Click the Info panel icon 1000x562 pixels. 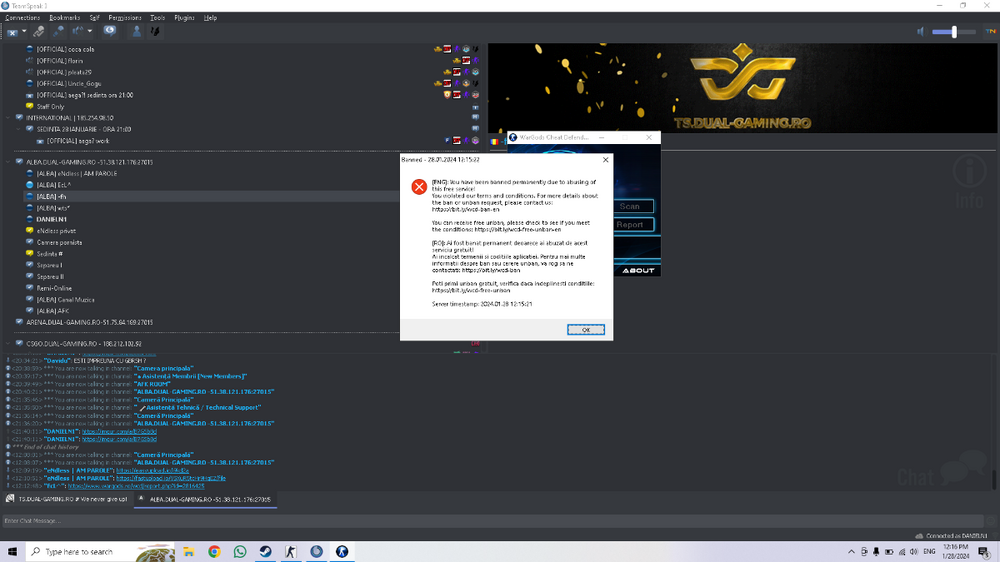click(x=968, y=180)
